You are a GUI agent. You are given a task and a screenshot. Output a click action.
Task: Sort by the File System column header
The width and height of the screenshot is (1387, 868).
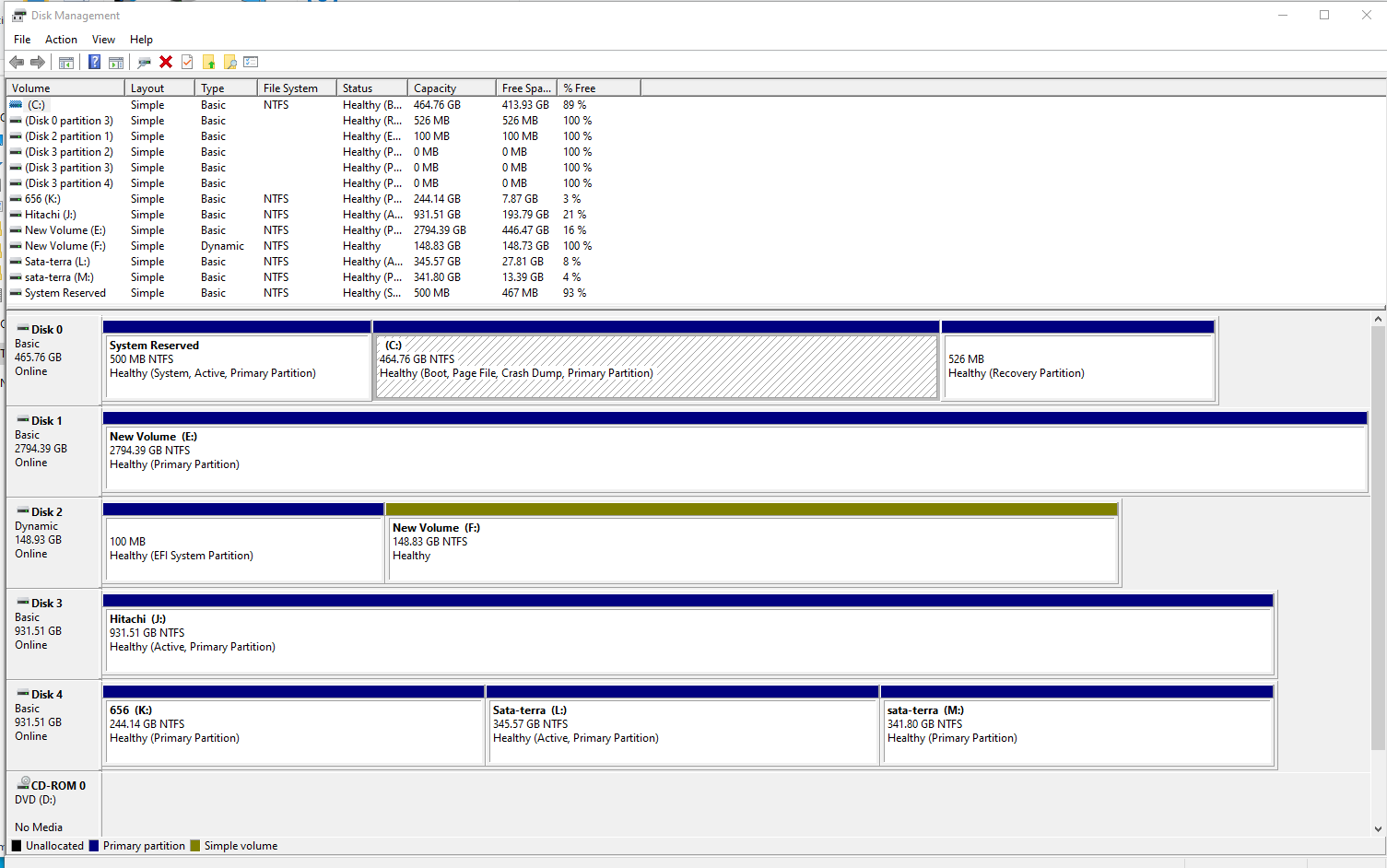(x=297, y=88)
